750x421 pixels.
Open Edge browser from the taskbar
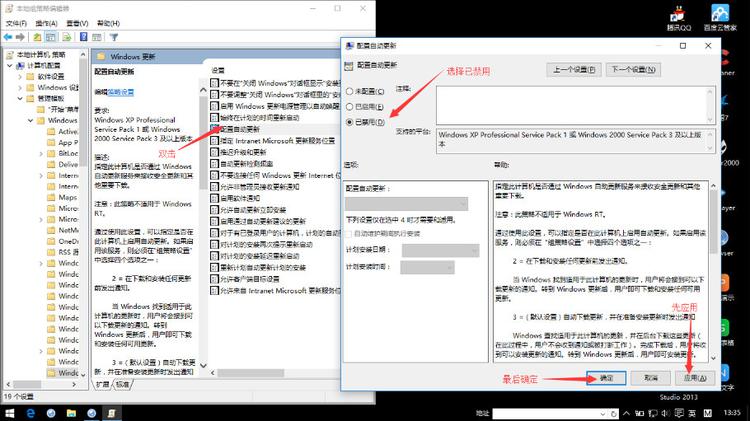click(x=31, y=413)
